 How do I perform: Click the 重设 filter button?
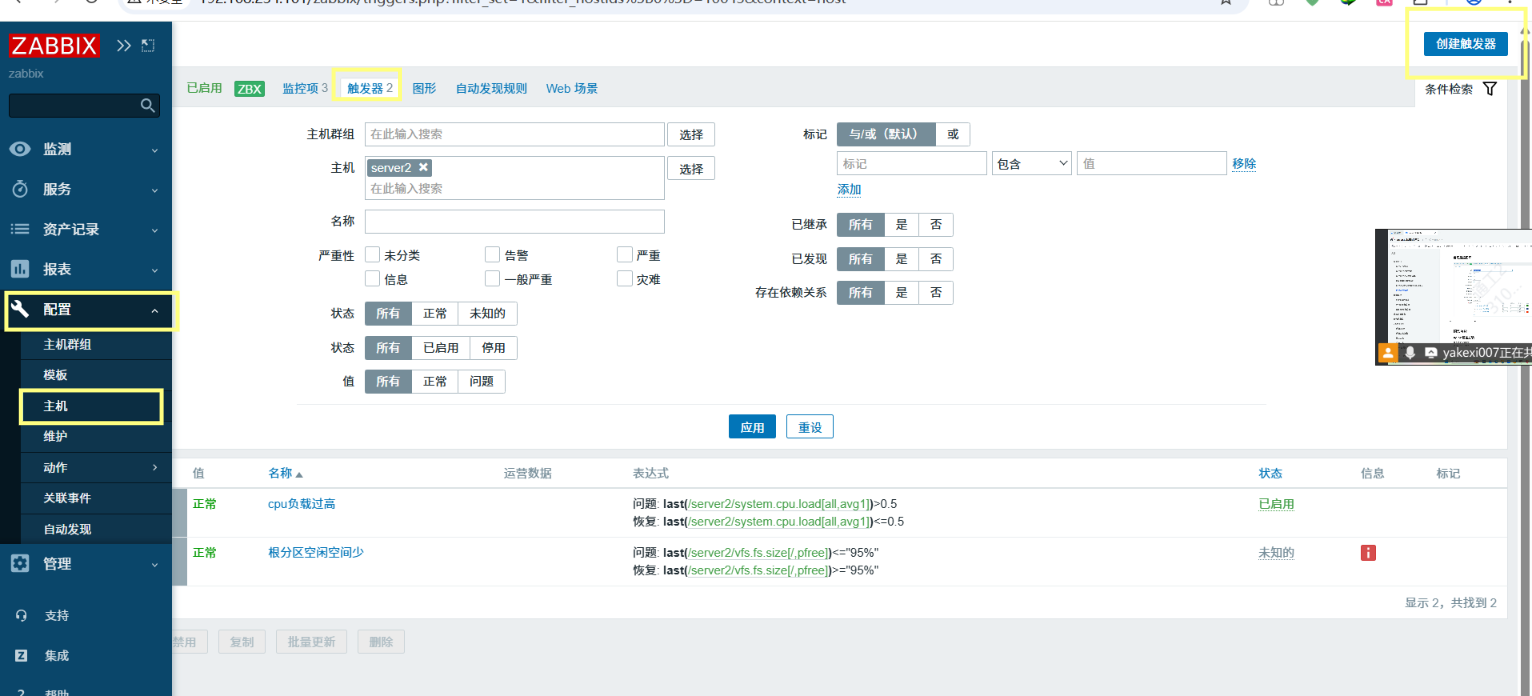pos(810,427)
